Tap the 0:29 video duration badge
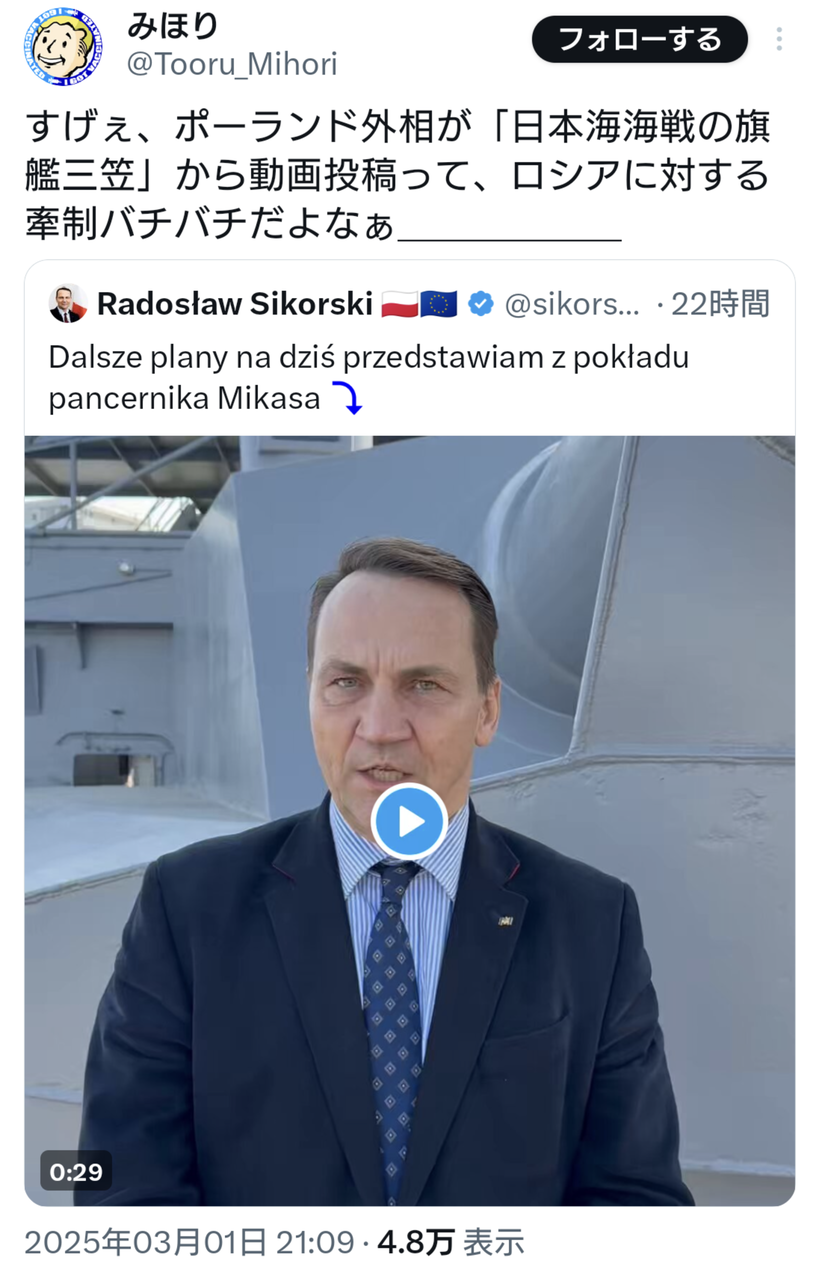Image resolution: width=819 pixels, height=1280 pixels. [x=76, y=1170]
